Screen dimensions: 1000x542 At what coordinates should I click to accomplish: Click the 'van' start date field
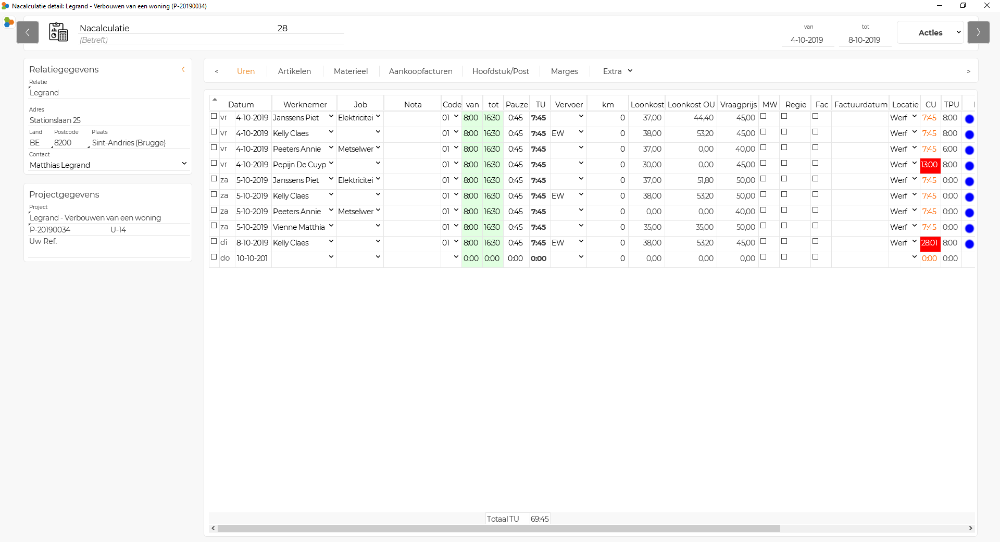(x=808, y=40)
